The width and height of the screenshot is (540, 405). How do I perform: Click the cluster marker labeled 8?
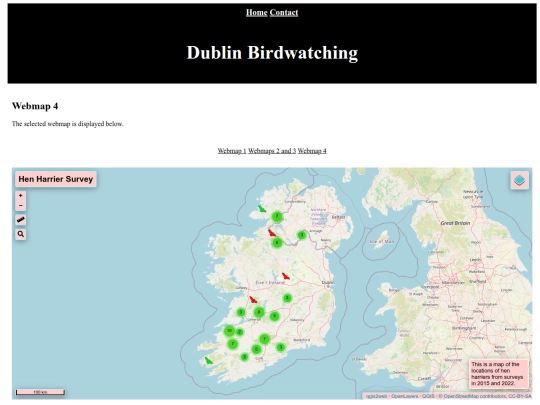coord(259,312)
